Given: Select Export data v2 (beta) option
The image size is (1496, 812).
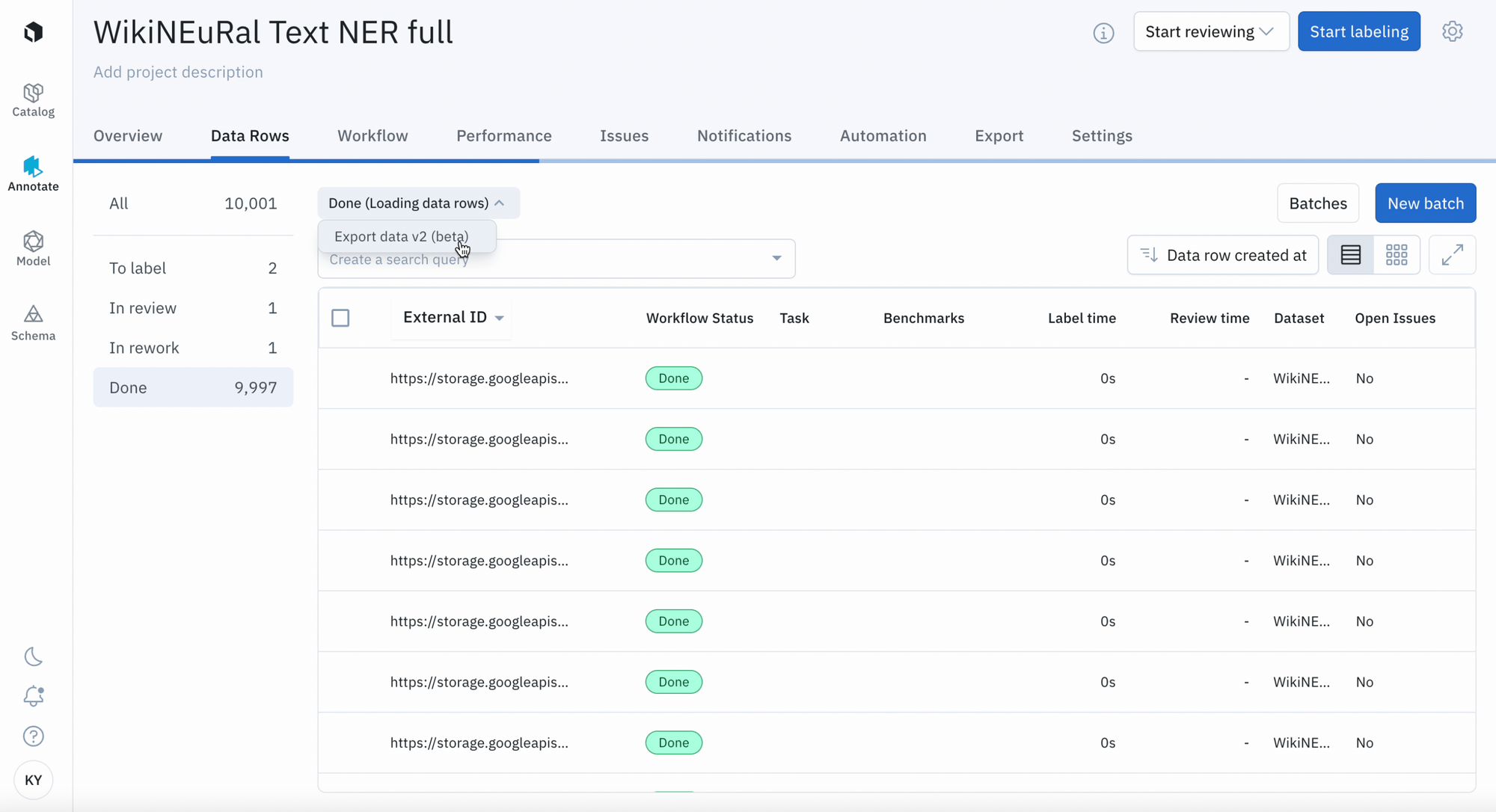Looking at the screenshot, I should click(402, 236).
